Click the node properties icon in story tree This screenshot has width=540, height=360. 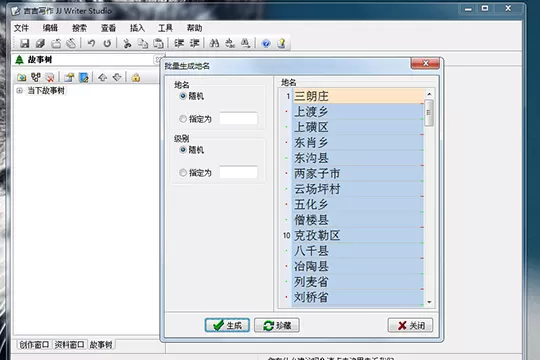click(69, 78)
